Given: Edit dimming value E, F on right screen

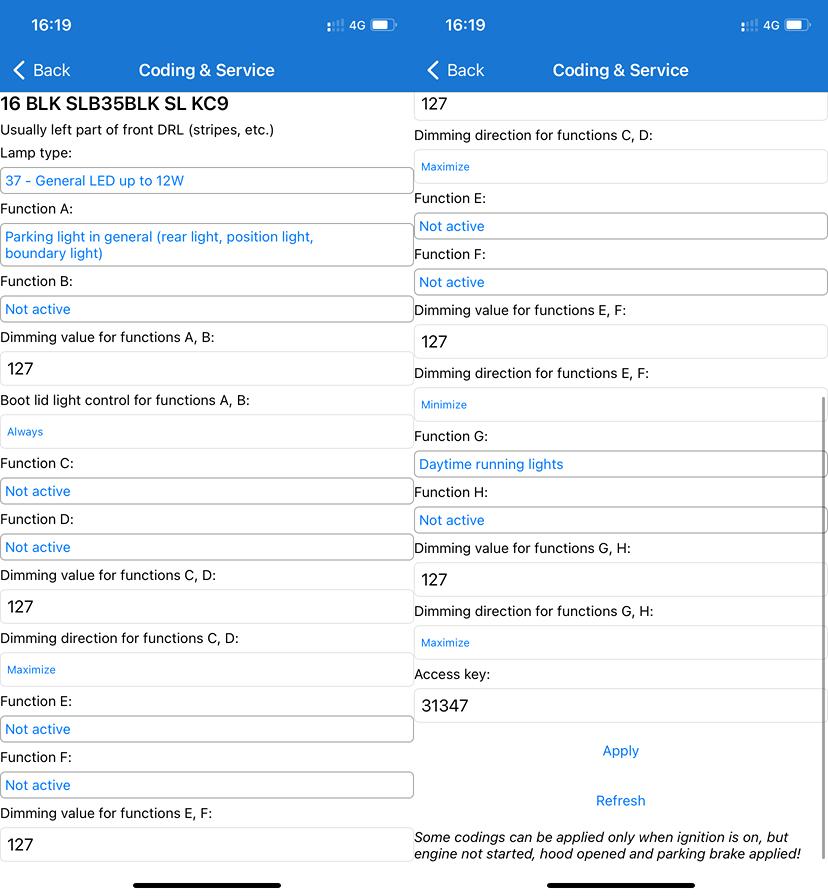Looking at the screenshot, I should 621,341.
